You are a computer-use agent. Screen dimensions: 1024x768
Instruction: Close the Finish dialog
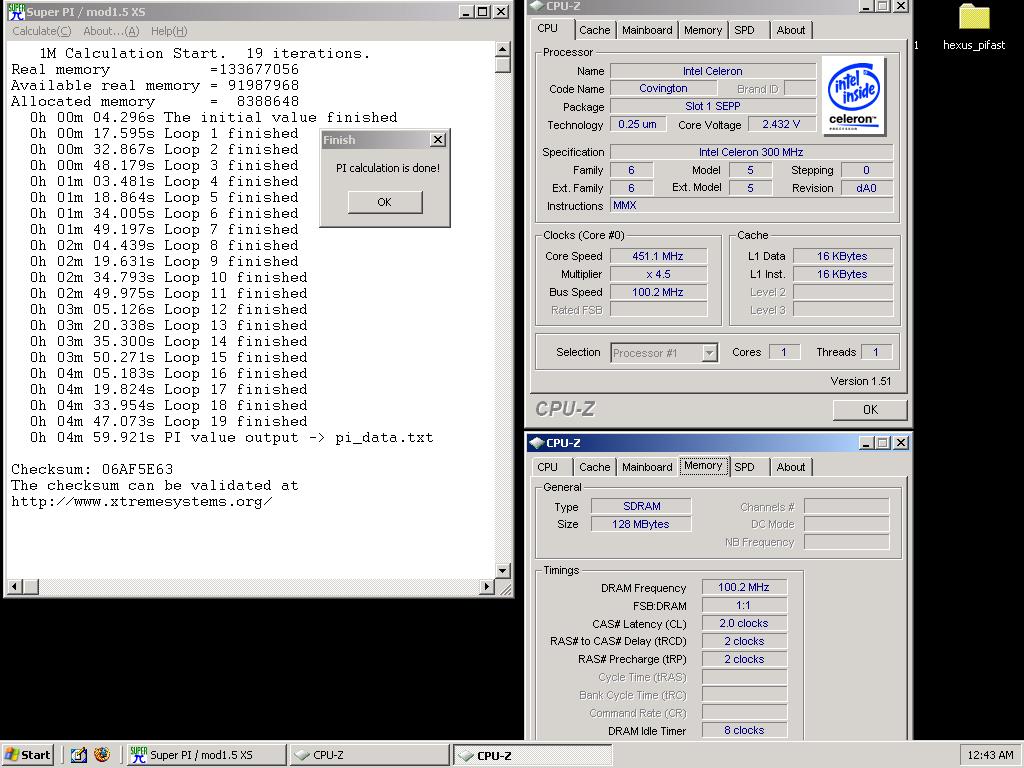click(438, 140)
